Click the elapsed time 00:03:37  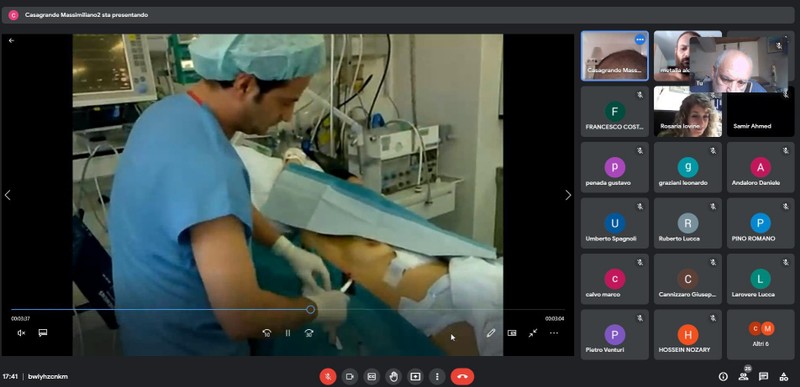(x=20, y=319)
